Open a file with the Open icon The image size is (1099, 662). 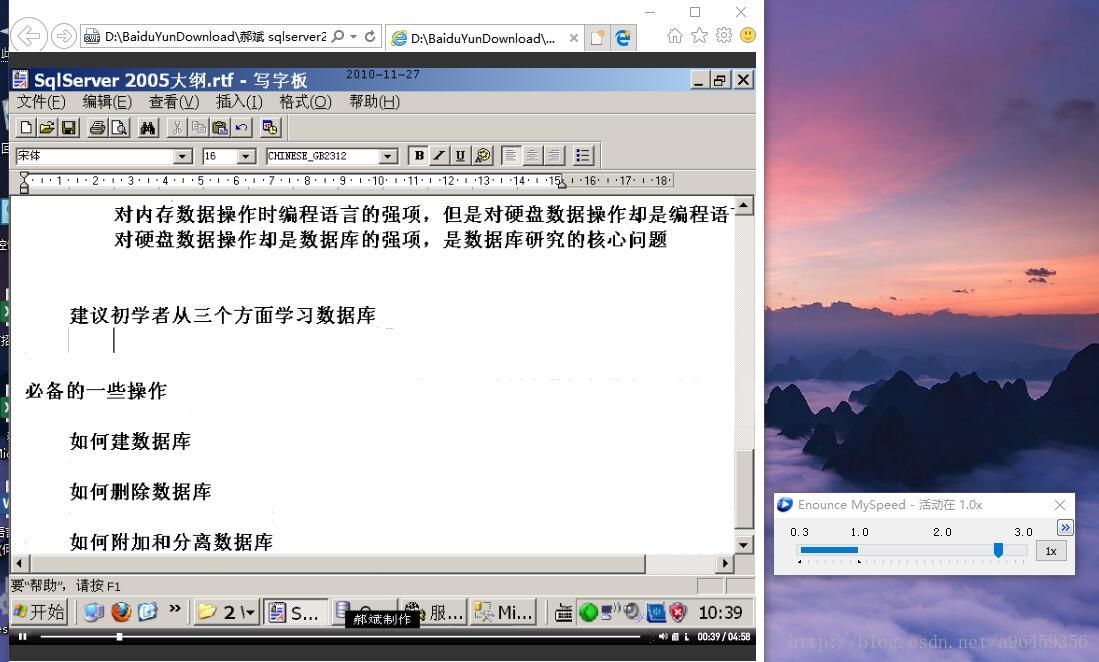pos(47,127)
